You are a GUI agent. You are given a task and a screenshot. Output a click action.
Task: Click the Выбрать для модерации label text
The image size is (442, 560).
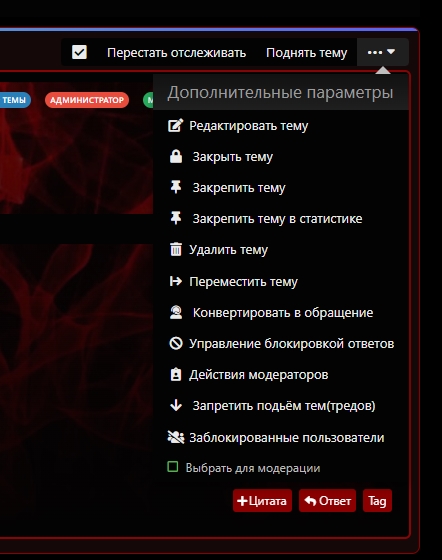(253, 468)
